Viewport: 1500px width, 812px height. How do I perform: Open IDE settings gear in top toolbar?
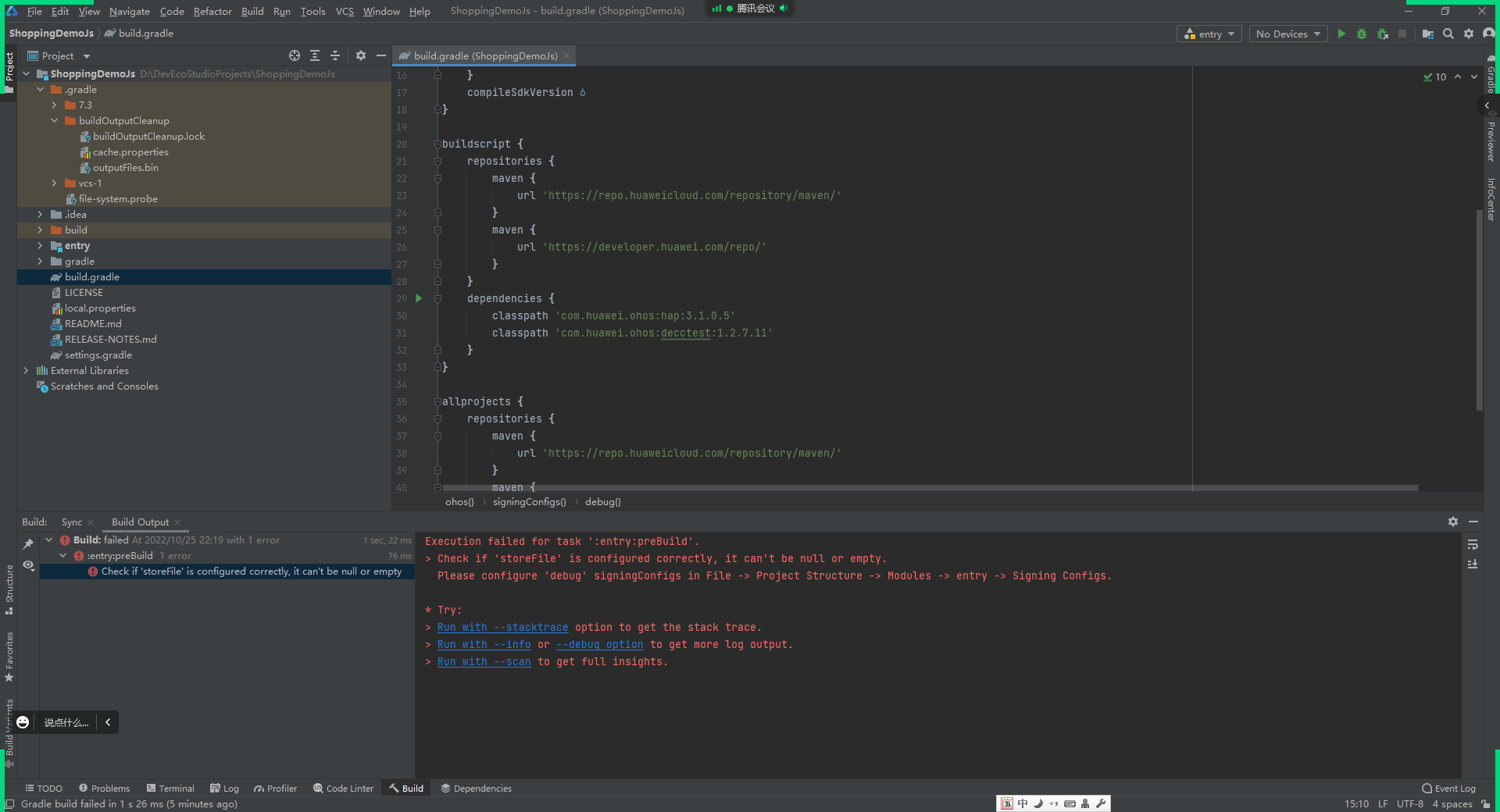[x=1469, y=34]
